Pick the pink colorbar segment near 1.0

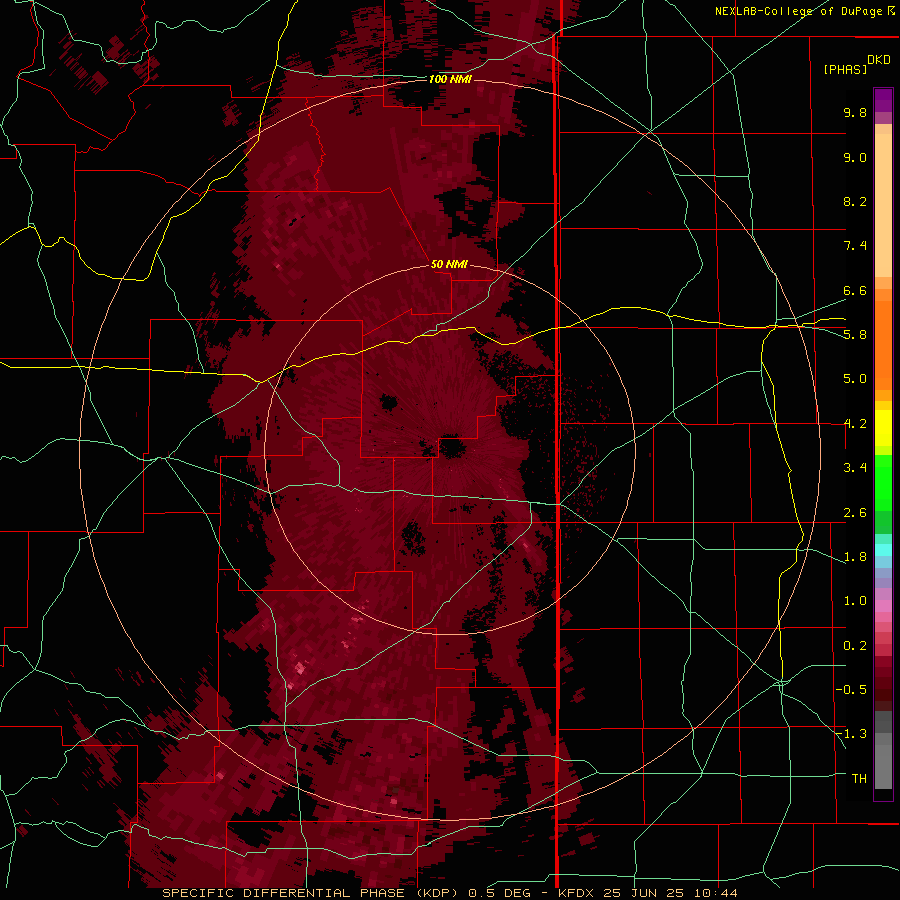(x=883, y=606)
